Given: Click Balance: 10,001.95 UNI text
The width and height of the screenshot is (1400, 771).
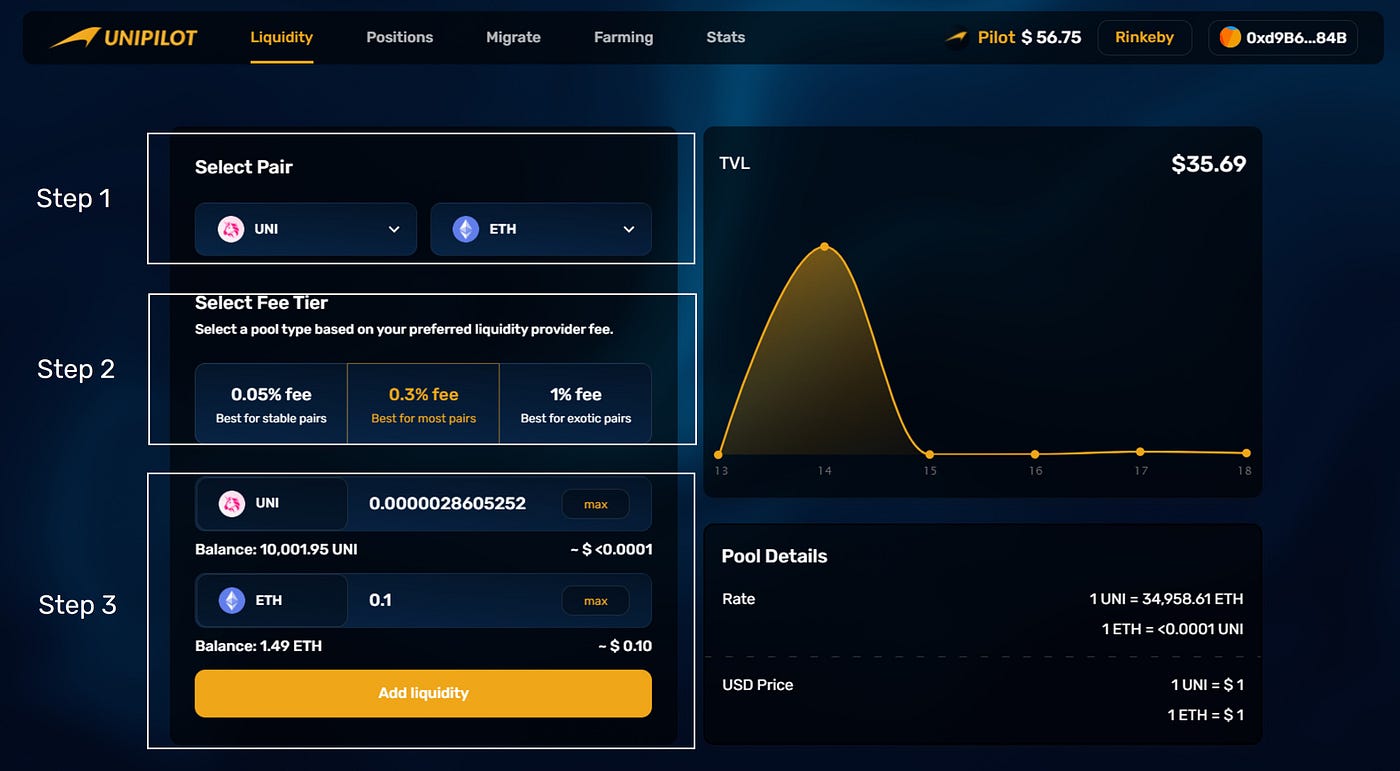Looking at the screenshot, I should tap(276, 549).
